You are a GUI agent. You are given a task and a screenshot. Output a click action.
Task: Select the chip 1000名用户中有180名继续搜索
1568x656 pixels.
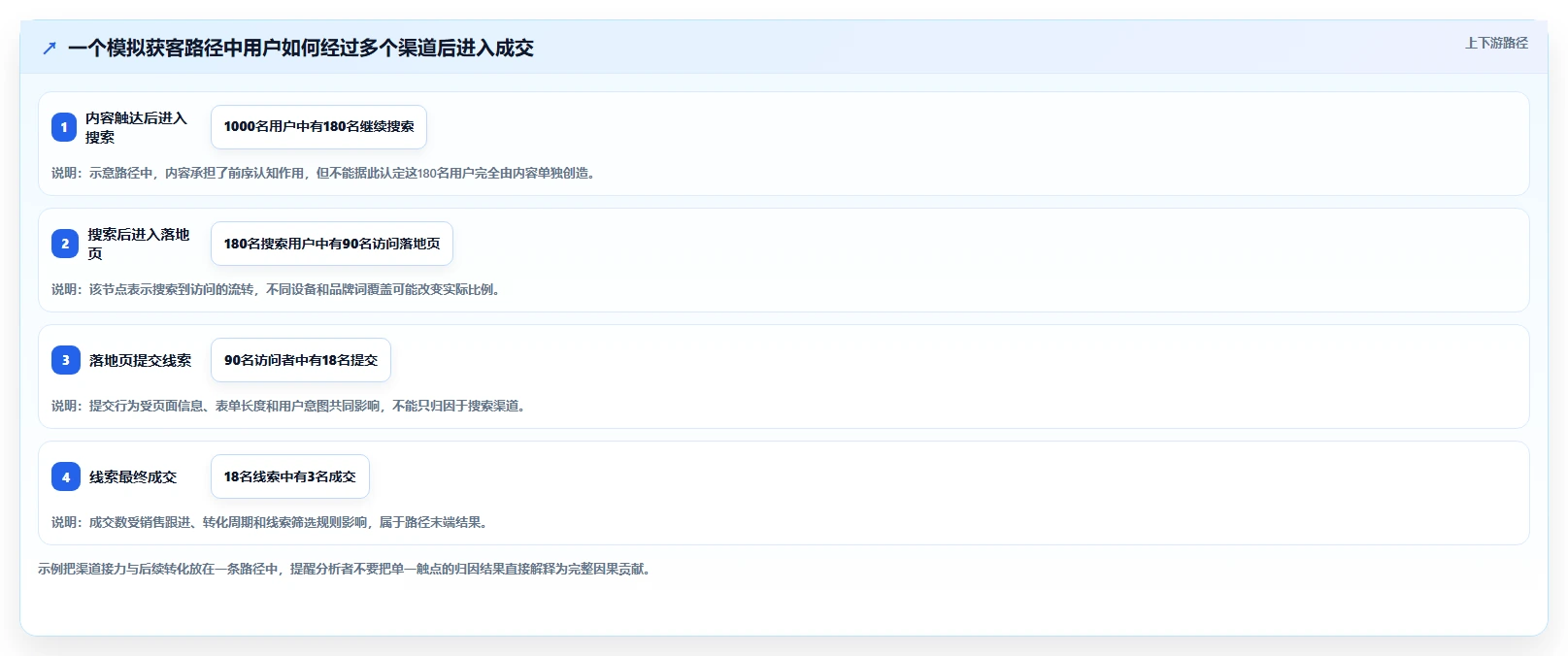[x=318, y=127]
